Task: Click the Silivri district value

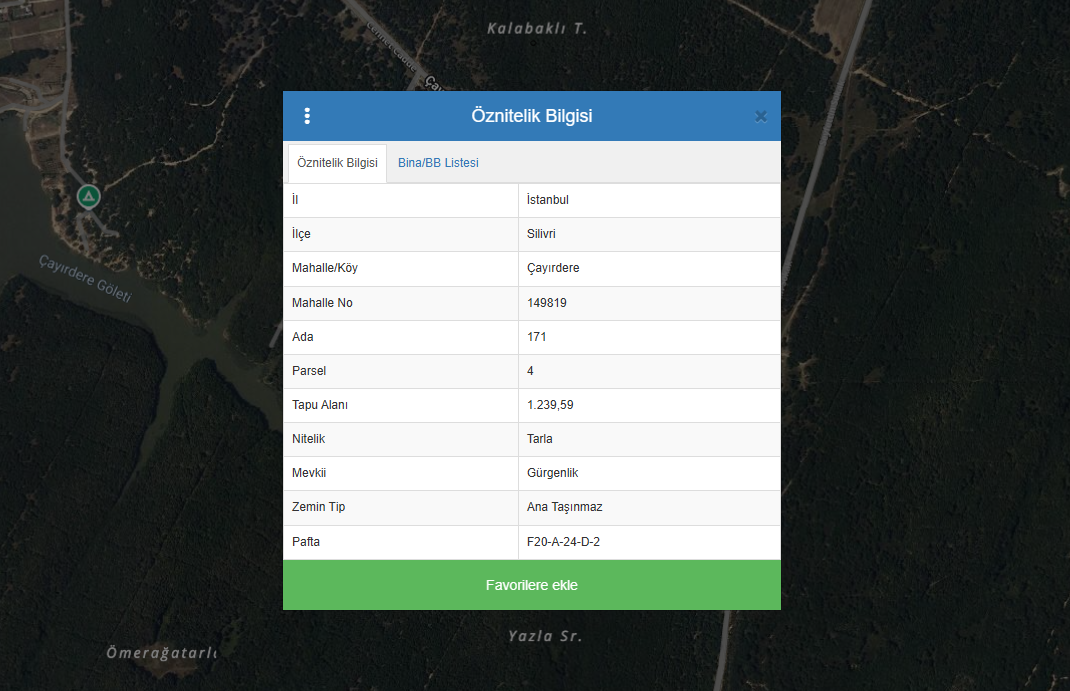Action: coord(541,234)
